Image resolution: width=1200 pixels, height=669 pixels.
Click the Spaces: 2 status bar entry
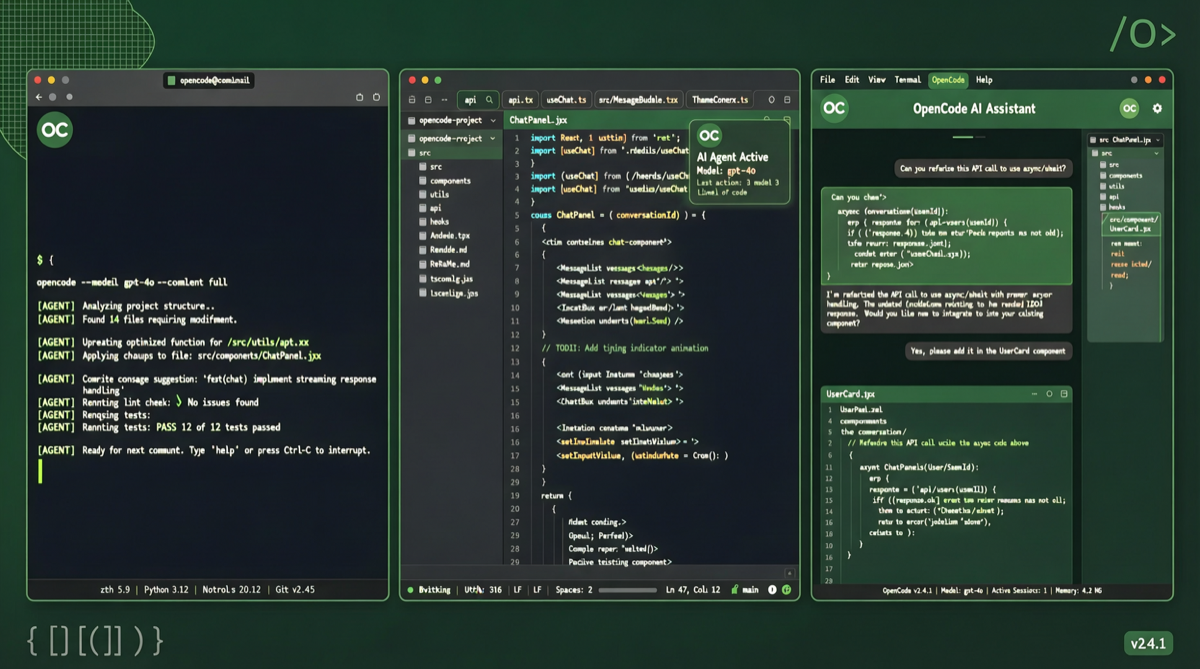573,590
